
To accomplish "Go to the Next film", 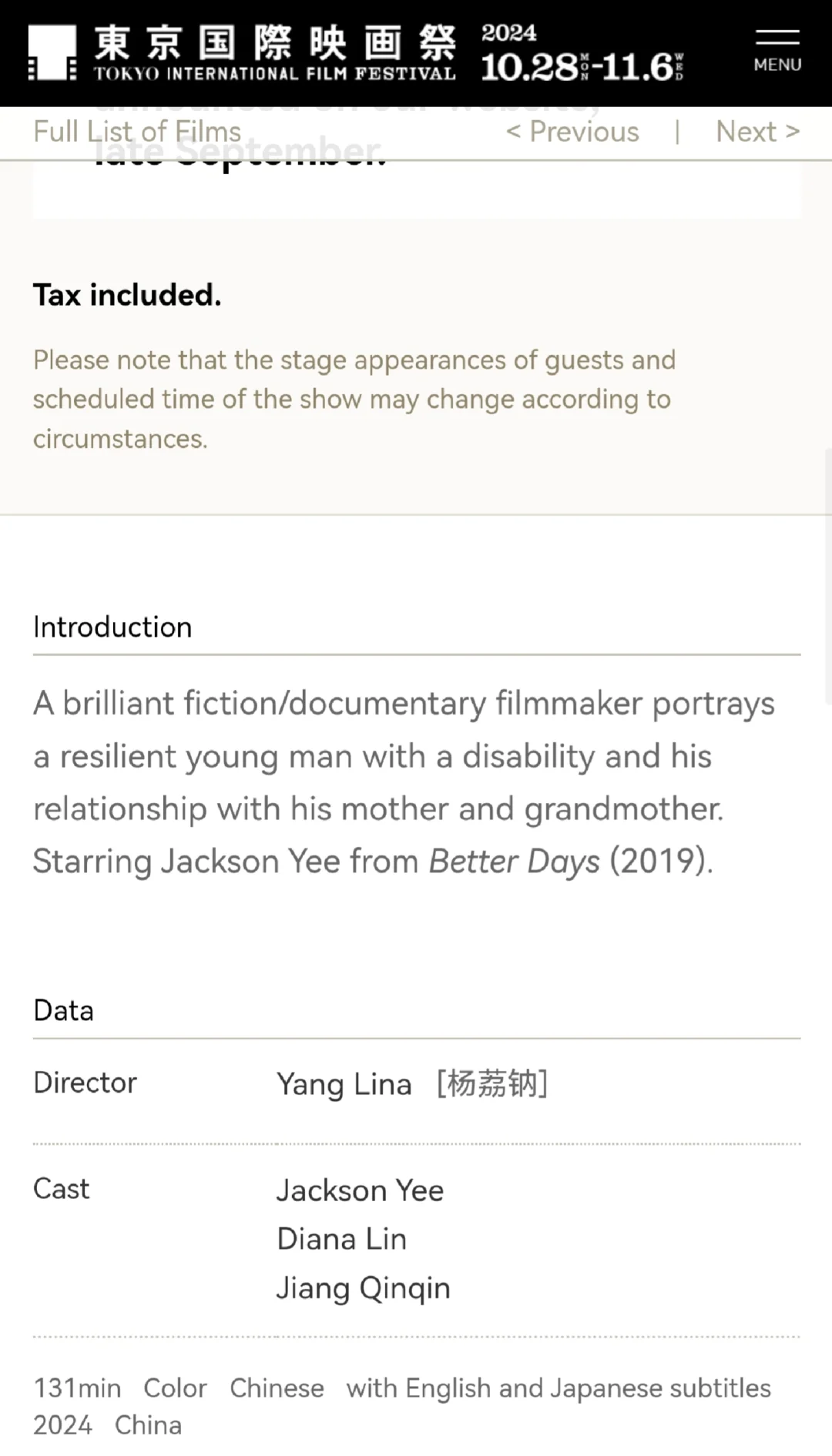I will [757, 132].
